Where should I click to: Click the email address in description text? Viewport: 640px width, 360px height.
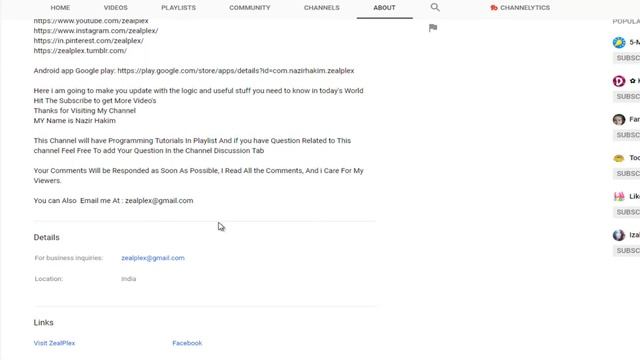pyautogui.click(x=159, y=201)
